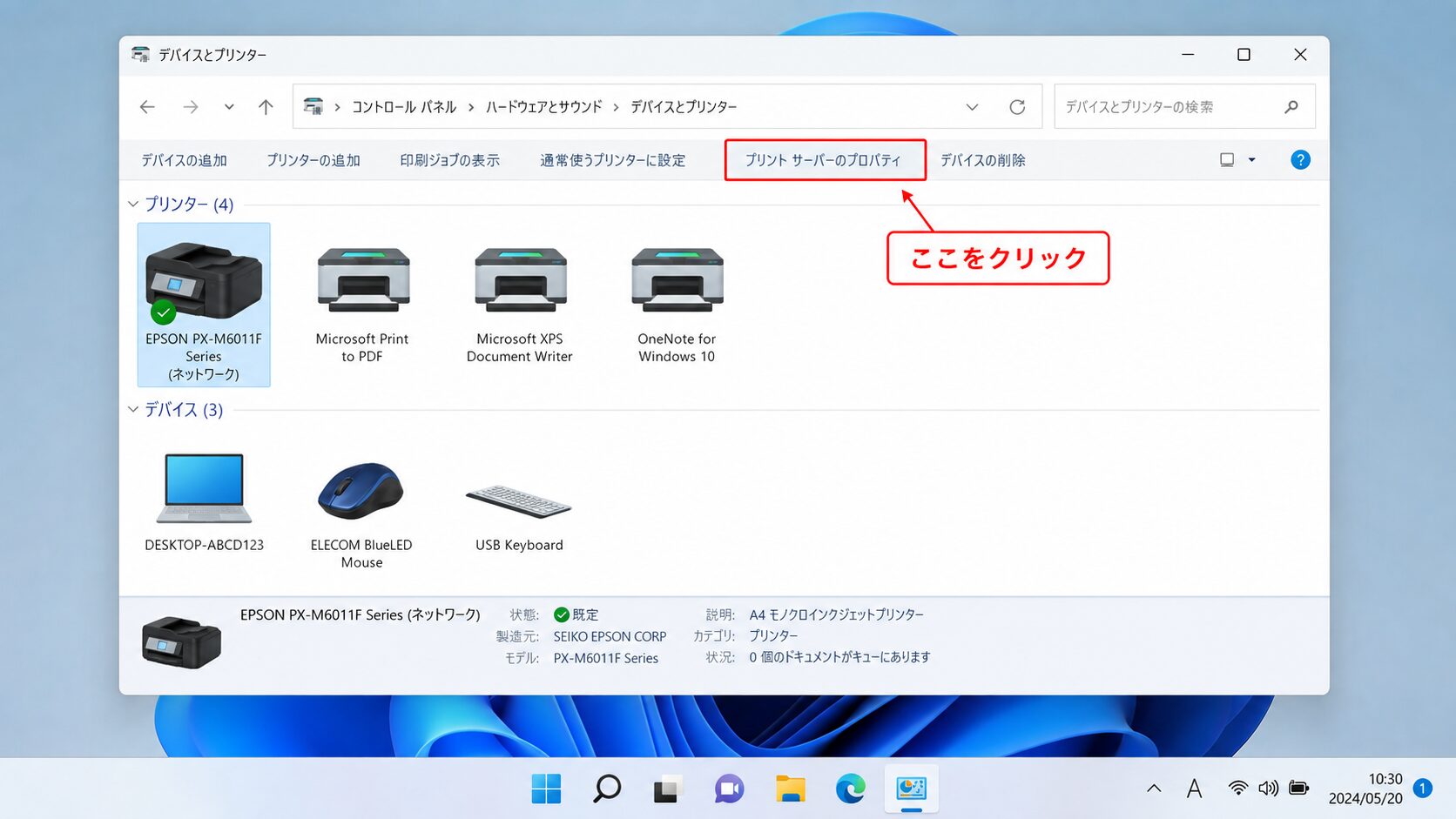Select the USB Keyboard device icon
The height and width of the screenshot is (819, 1456).
click(x=519, y=501)
